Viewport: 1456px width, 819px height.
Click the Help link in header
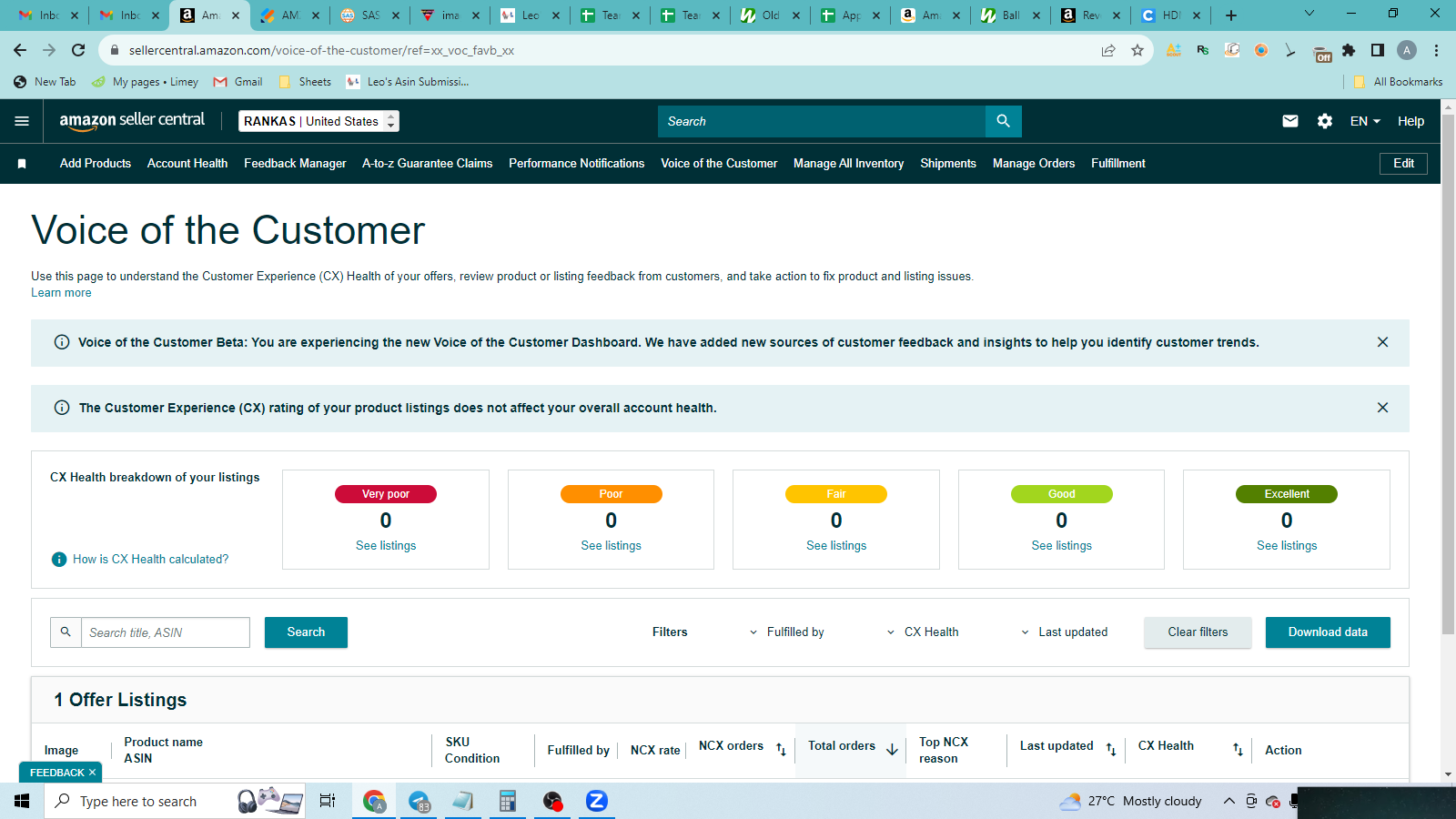point(1410,121)
